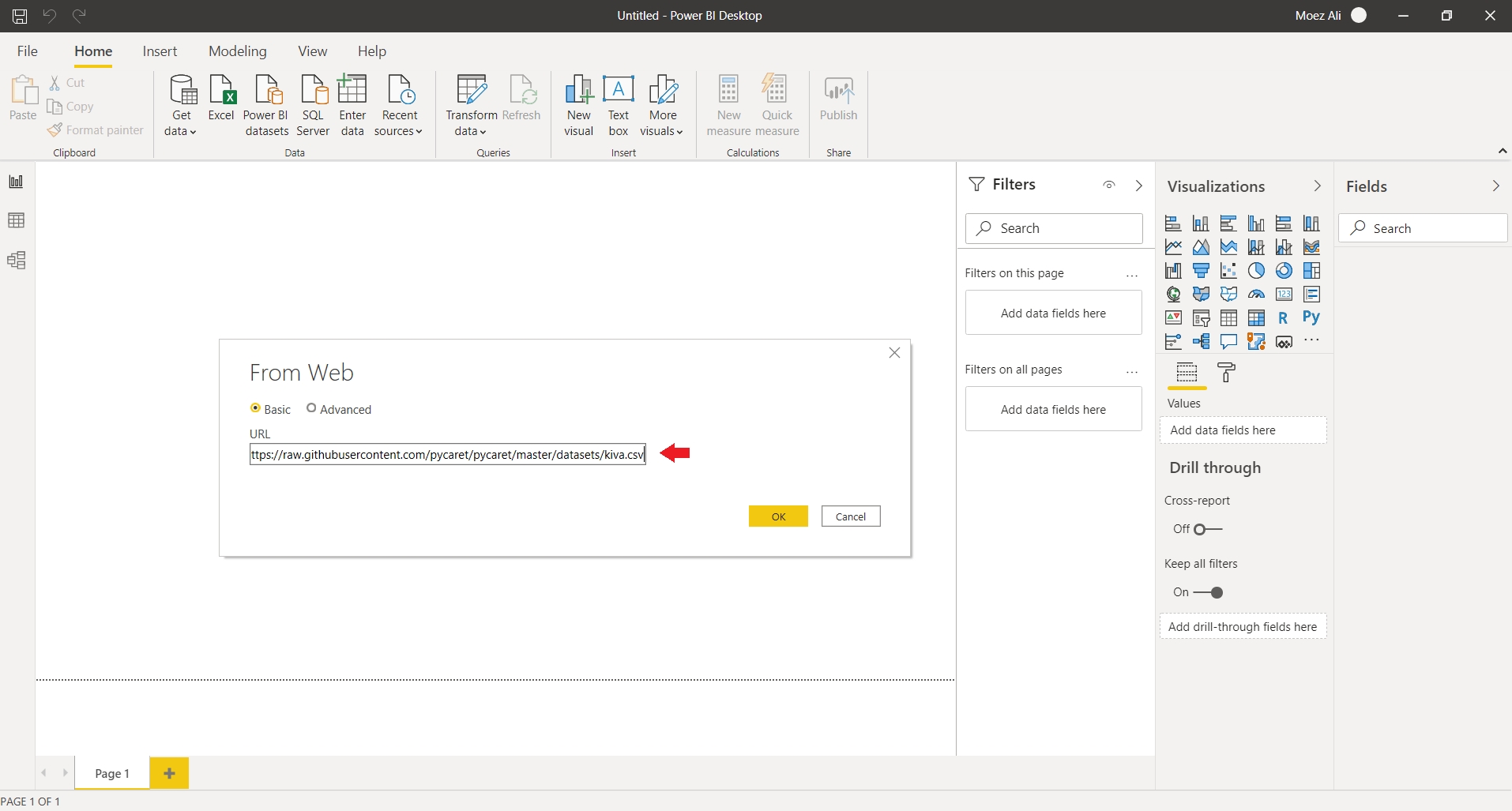Cancel the From Web dialog
The height and width of the screenshot is (811, 1512).
(851, 516)
